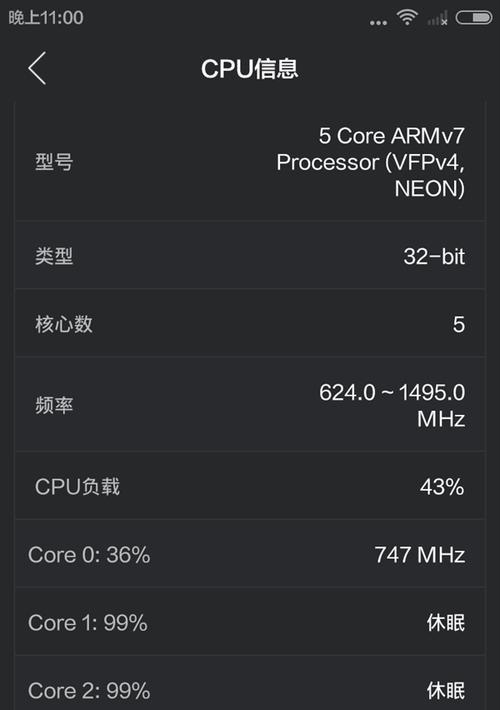
Task: Select the 核心数 row
Action: tap(250, 324)
